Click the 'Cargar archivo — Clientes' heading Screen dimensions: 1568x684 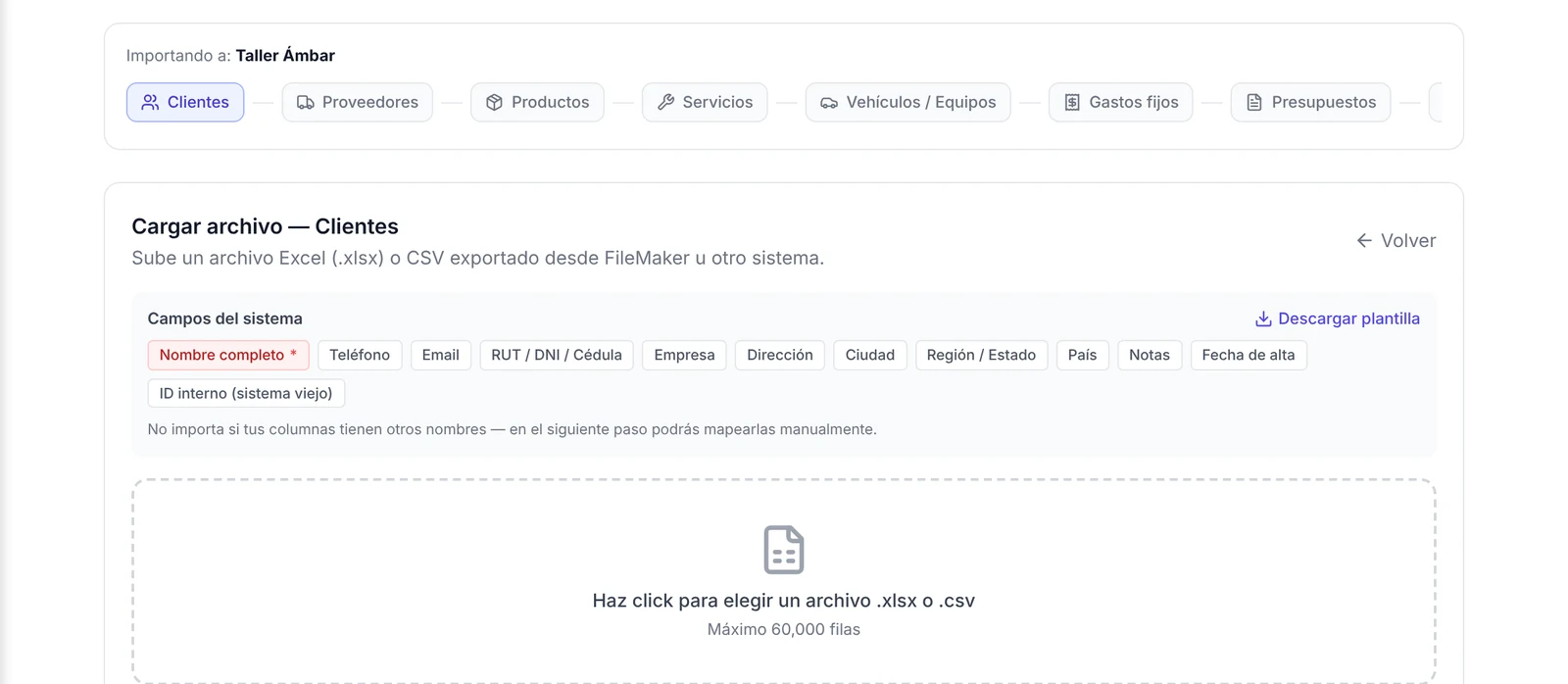tap(265, 226)
